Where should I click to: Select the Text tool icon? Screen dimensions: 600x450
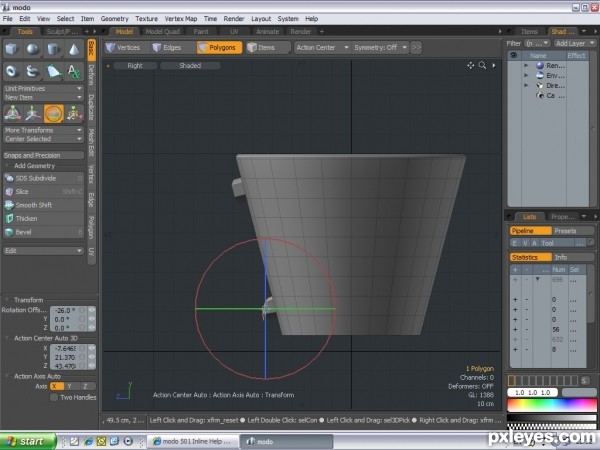pyautogui.click(x=74, y=71)
